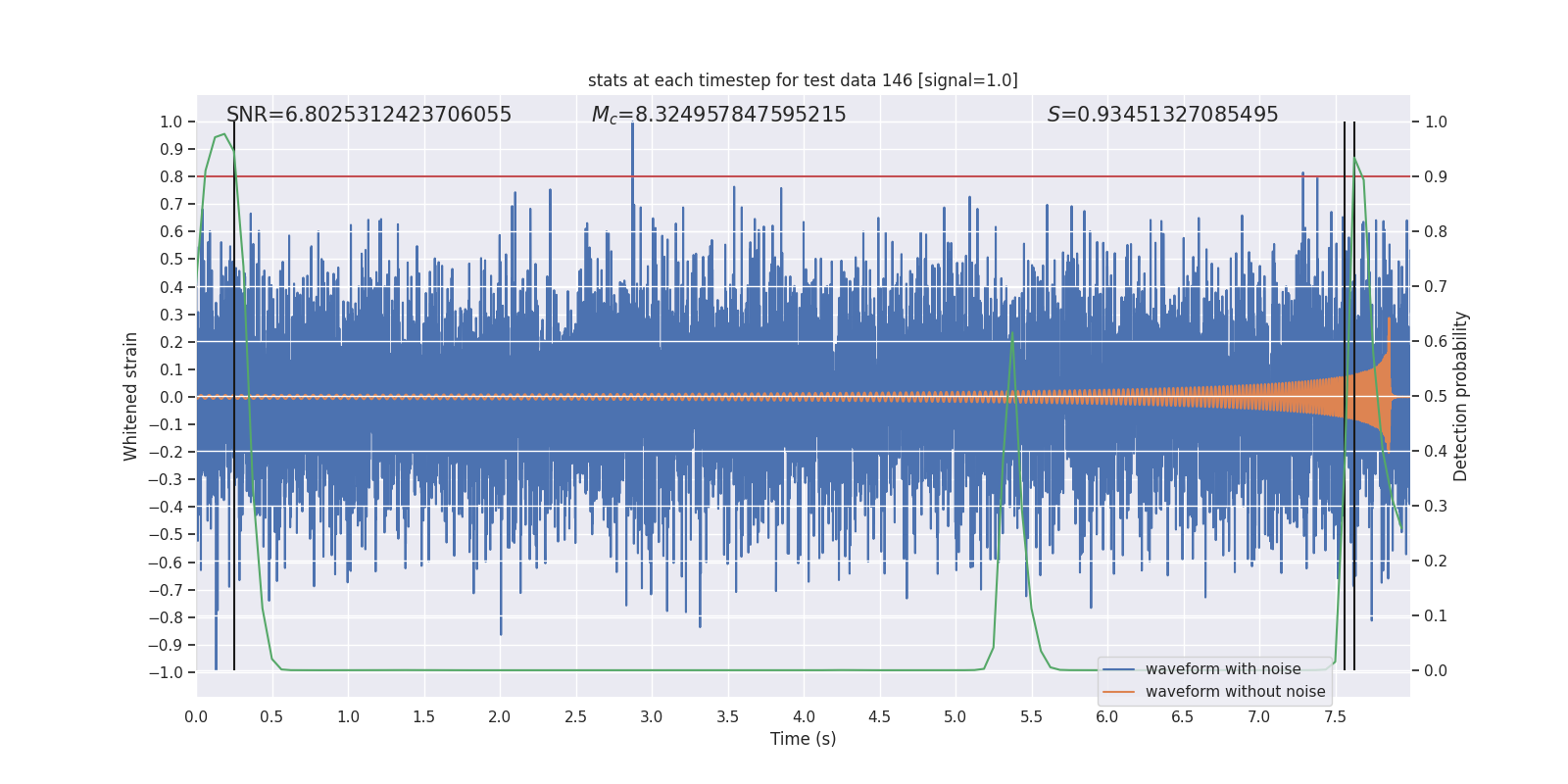1568x784 pixels.
Task: Click the 0.2 tick on the Detection probability axis
Action: coord(1436,562)
